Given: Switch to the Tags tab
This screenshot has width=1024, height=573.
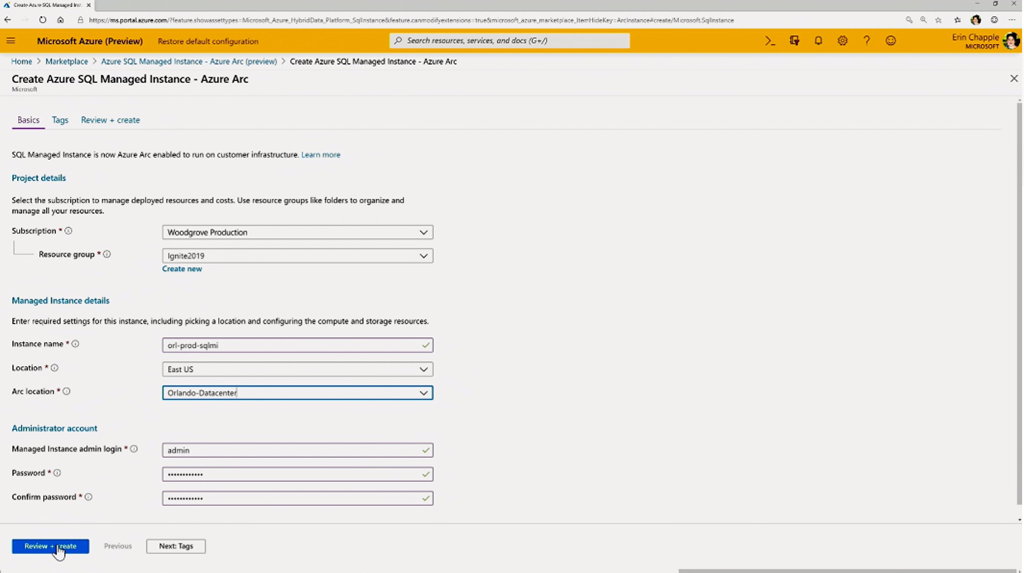Looking at the screenshot, I should (60, 120).
